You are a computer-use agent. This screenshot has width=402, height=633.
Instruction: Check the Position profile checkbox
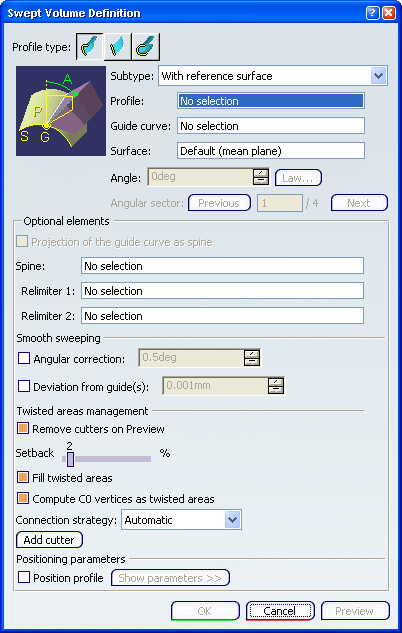(x=24, y=578)
